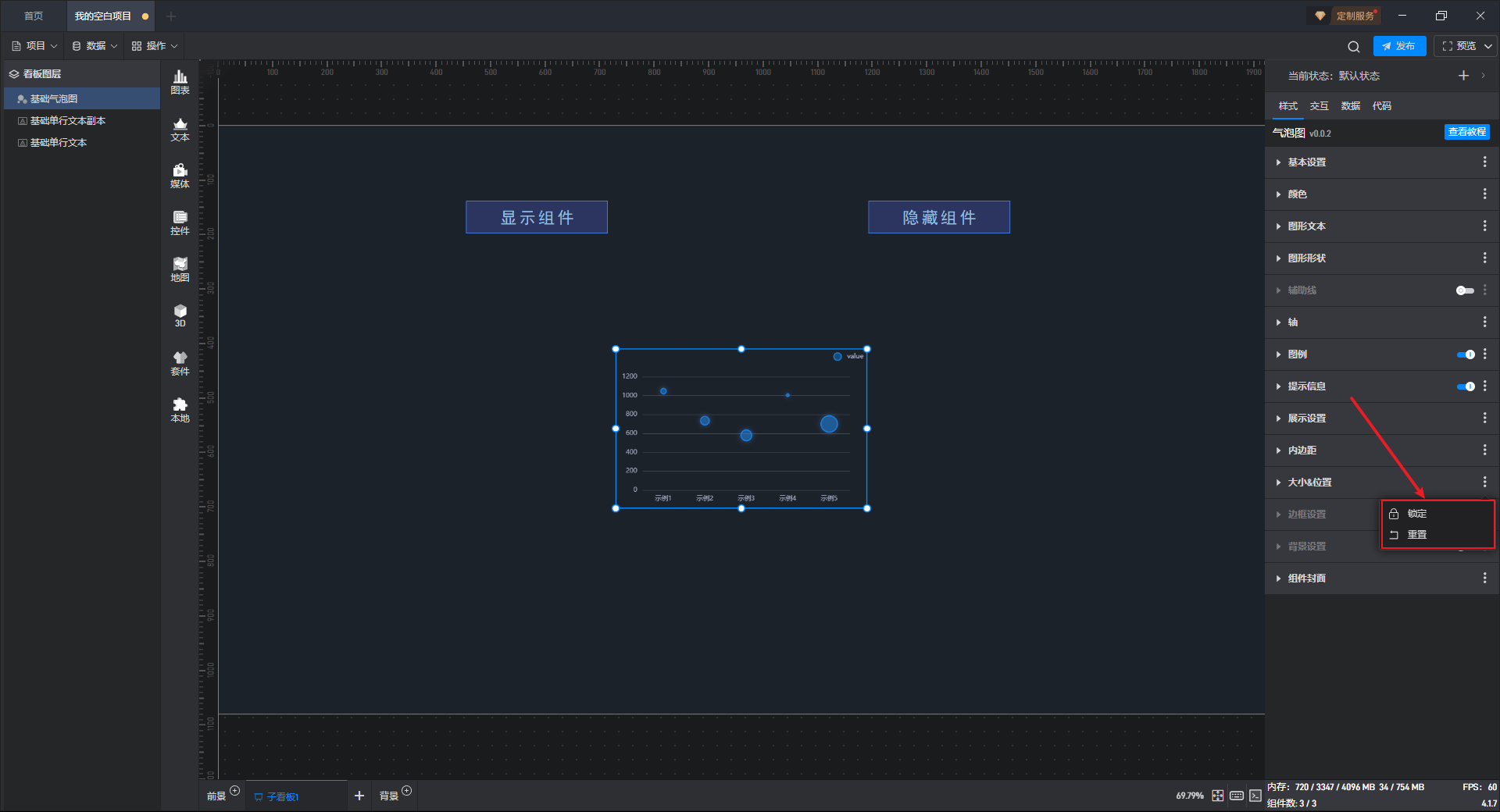Toggle the 提示信息 tooltip switch
The image size is (1500, 812).
1466,386
